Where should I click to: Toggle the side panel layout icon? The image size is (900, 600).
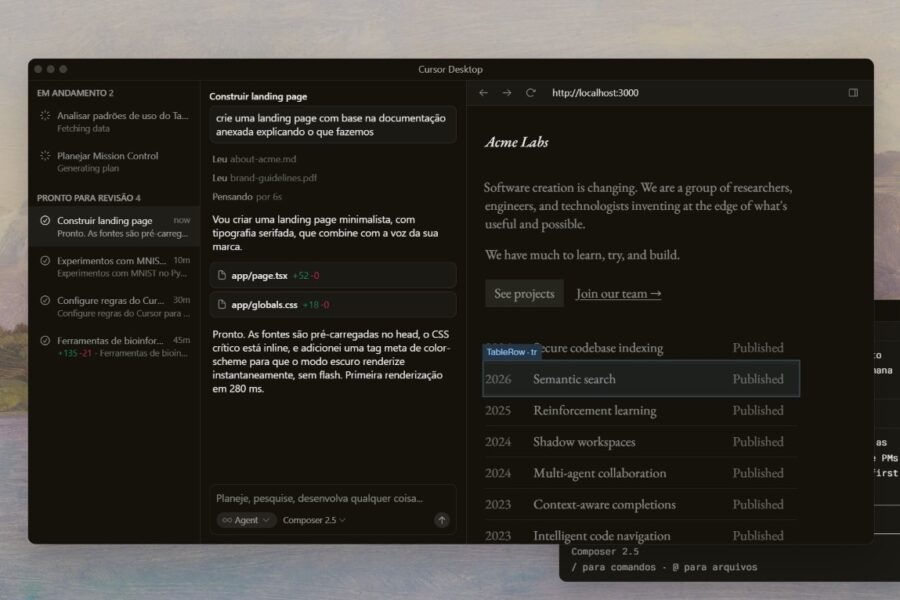coord(853,93)
